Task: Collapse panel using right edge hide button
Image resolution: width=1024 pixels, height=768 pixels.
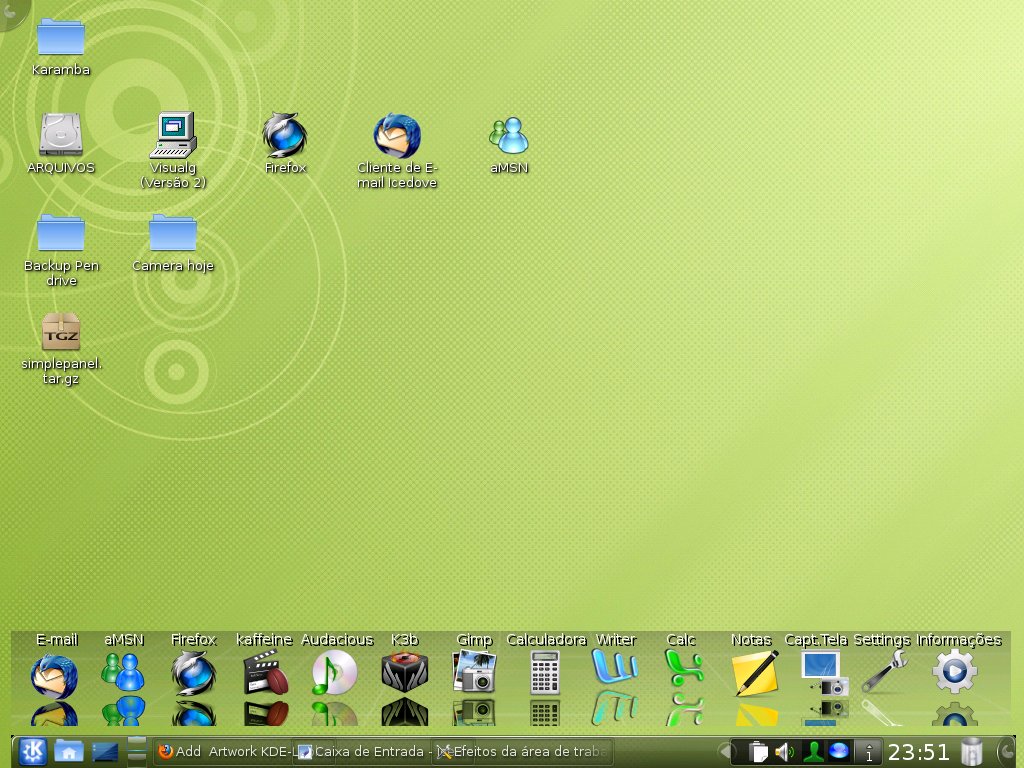Action: [1008, 752]
